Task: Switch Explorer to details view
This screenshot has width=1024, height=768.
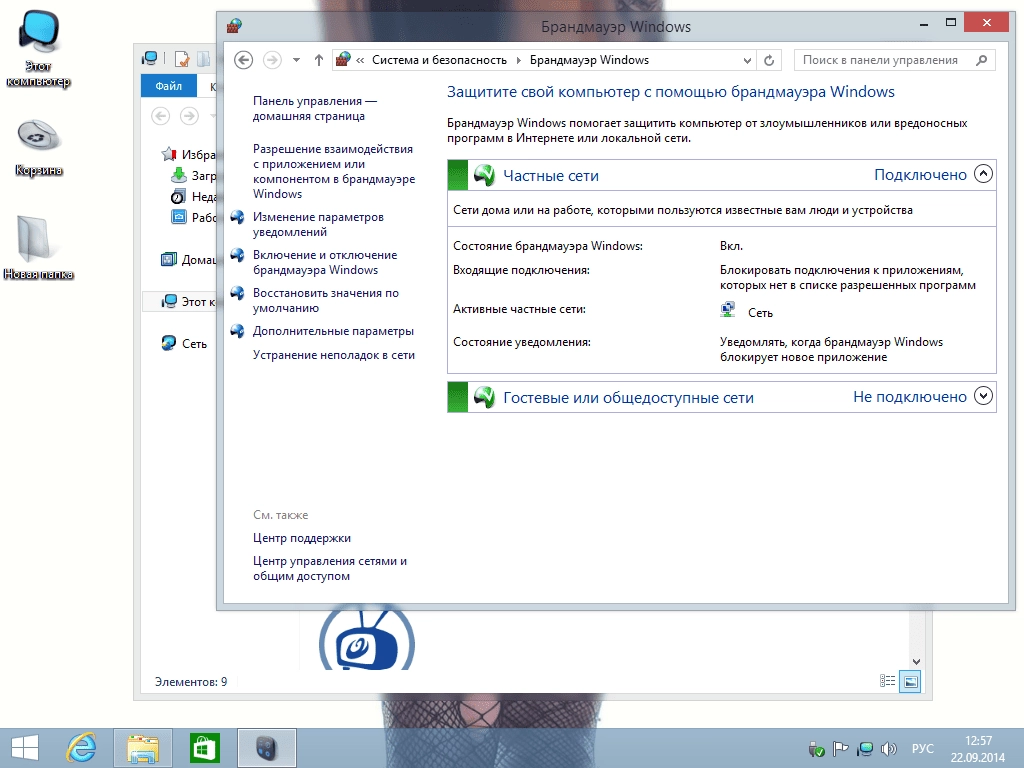Action: (x=888, y=681)
